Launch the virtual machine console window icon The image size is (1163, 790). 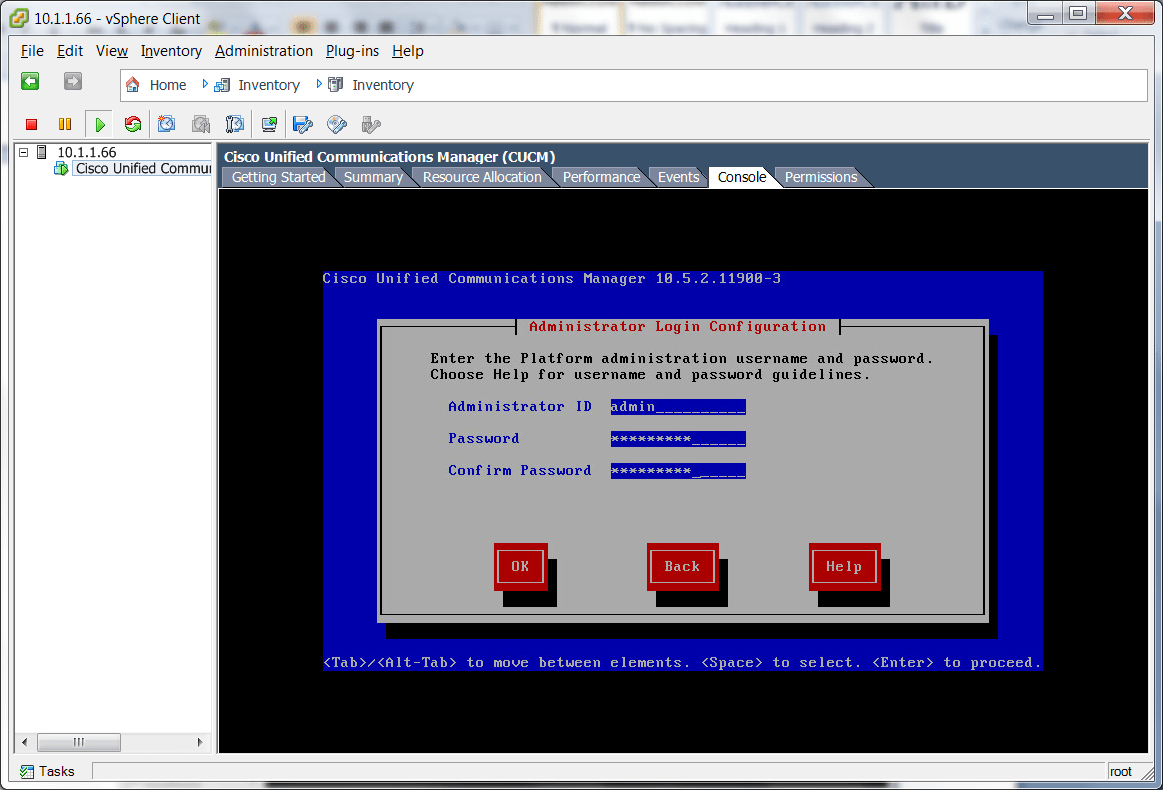[x=269, y=124]
